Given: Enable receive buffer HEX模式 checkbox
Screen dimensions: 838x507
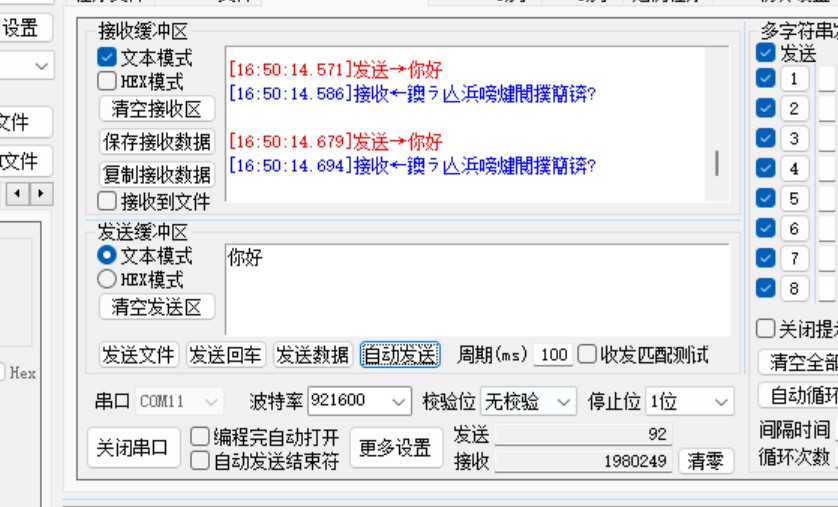Looking at the screenshot, I should [x=107, y=81].
